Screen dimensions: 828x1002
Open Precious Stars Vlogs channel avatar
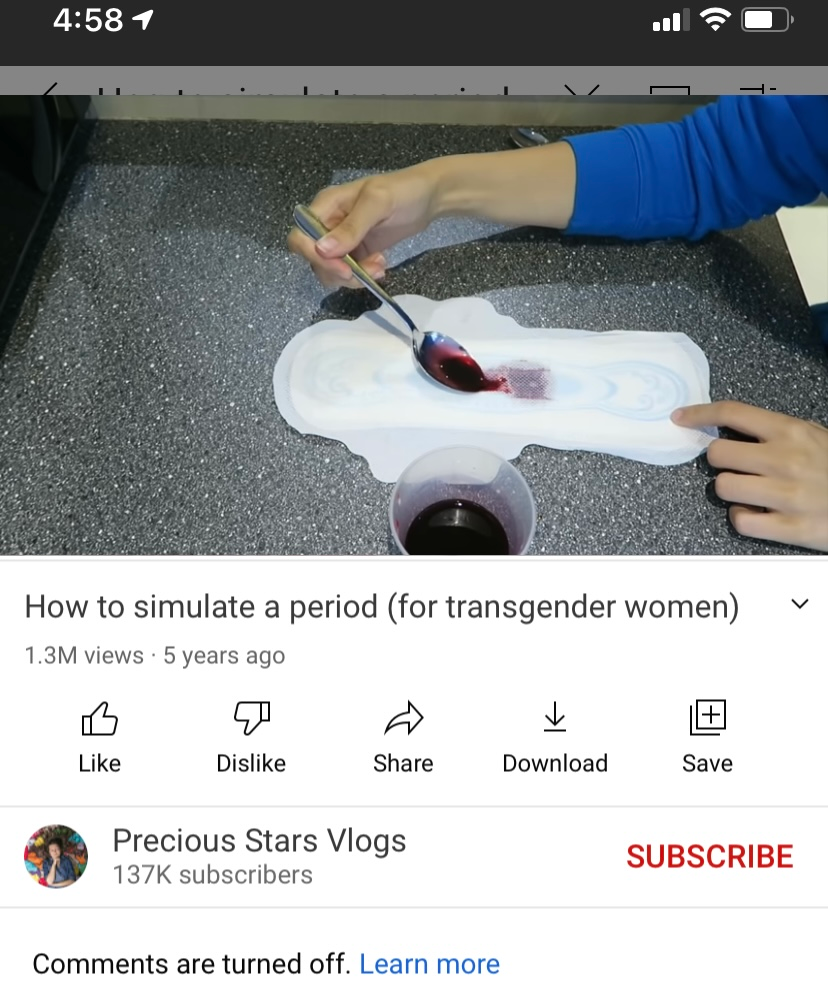56,856
